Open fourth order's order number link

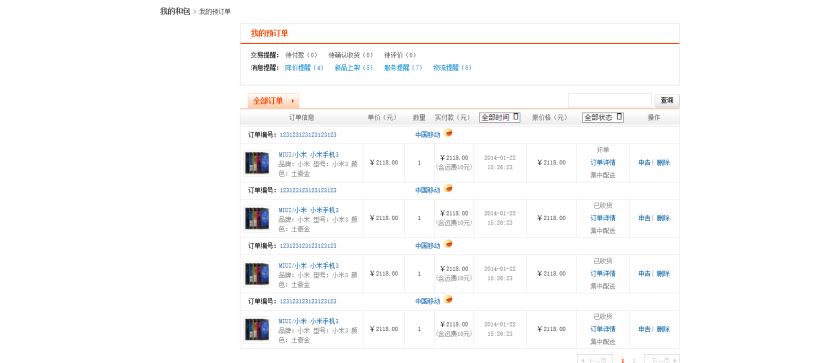pyautogui.click(x=308, y=301)
